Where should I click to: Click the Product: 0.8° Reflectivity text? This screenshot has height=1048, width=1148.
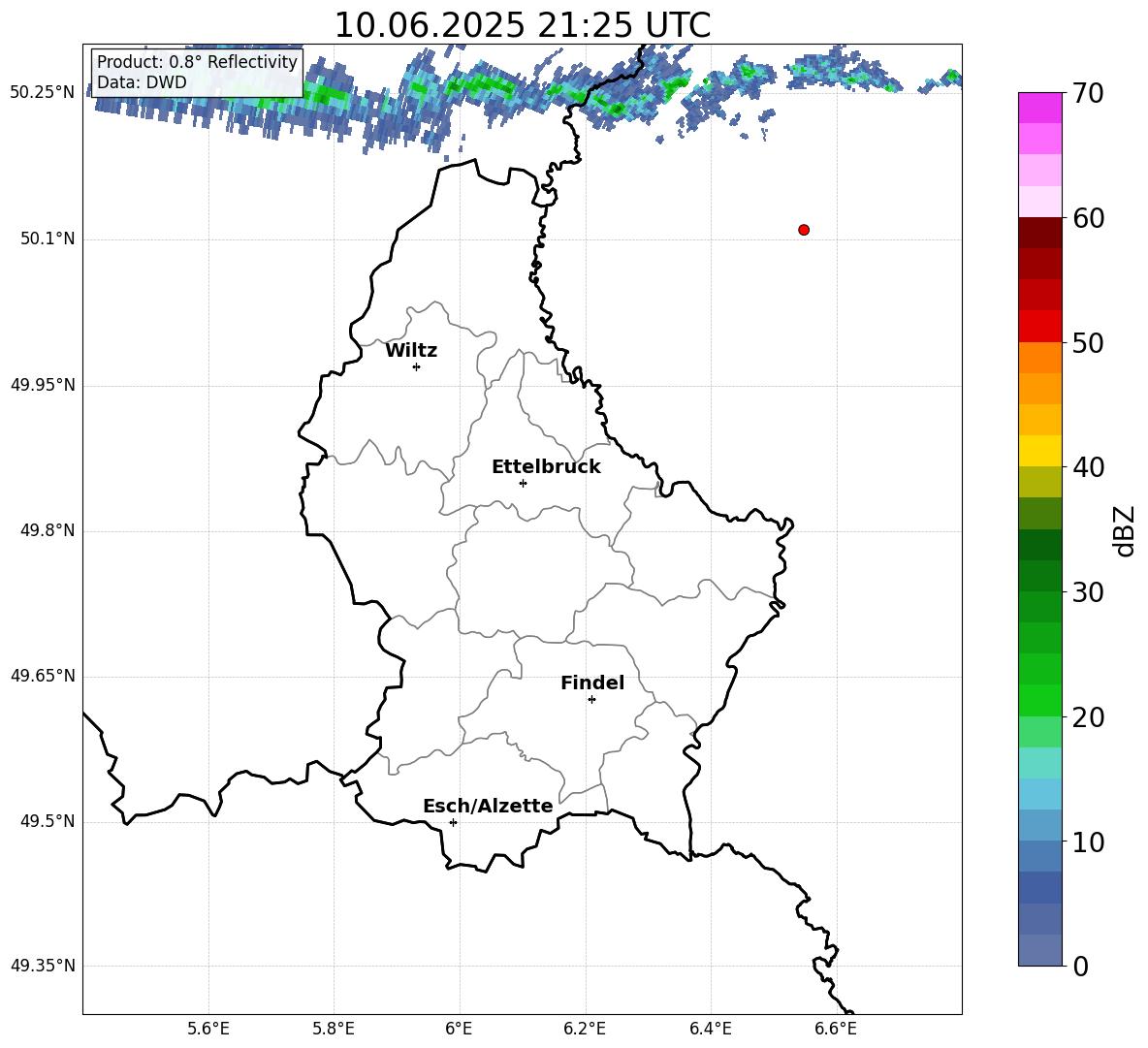[197, 62]
